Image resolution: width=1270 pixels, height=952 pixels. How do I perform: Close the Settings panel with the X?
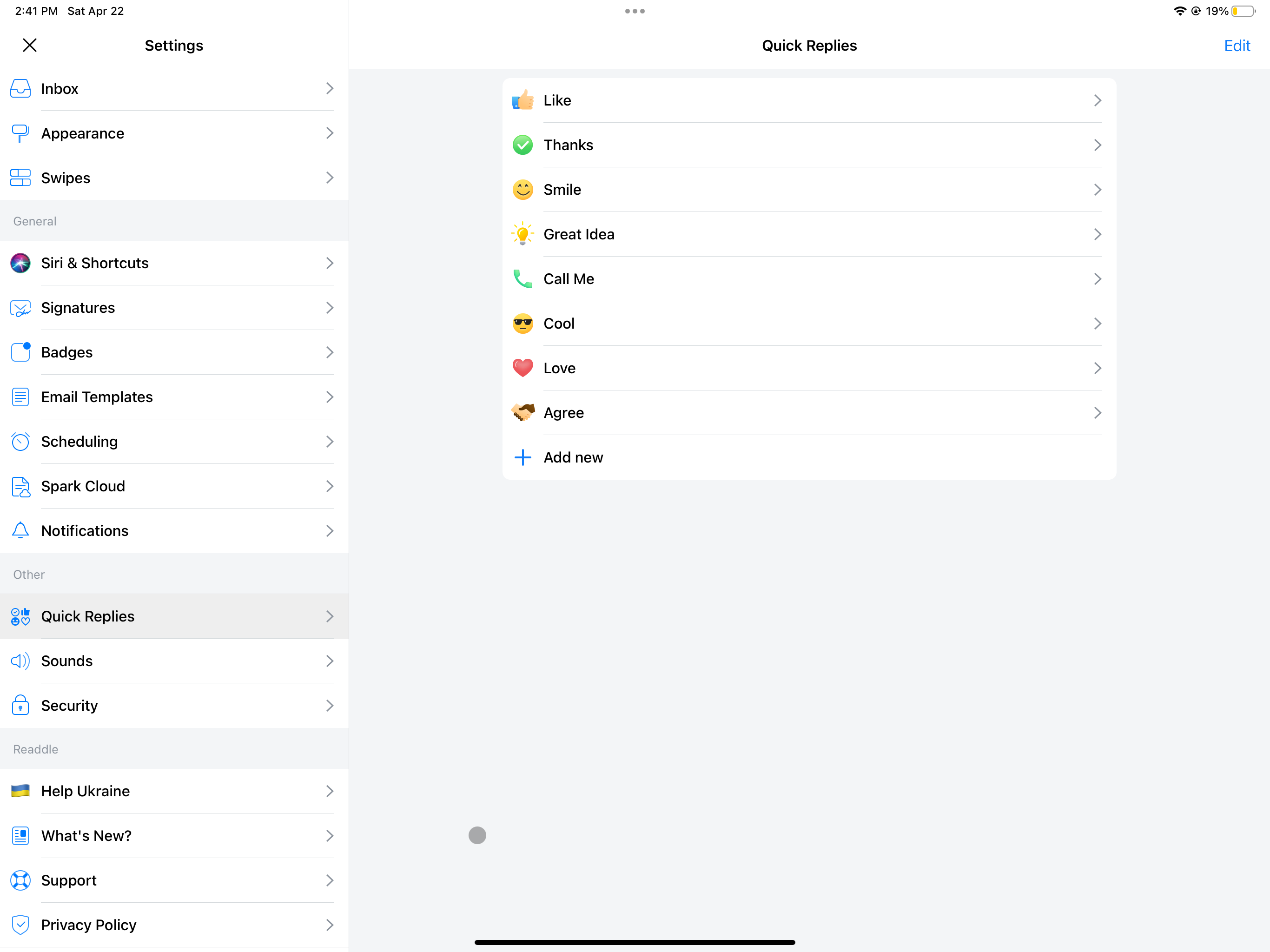[29, 45]
